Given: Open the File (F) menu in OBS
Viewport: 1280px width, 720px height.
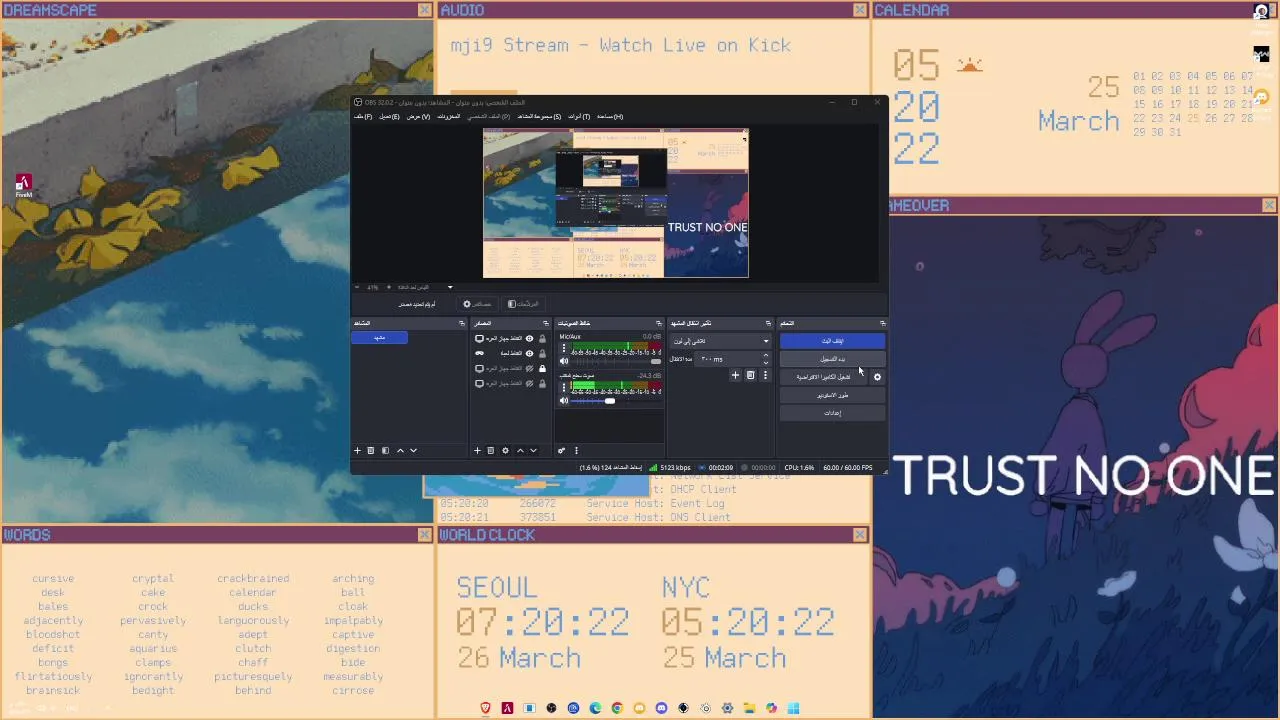Looking at the screenshot, I should tap(362, 116).
